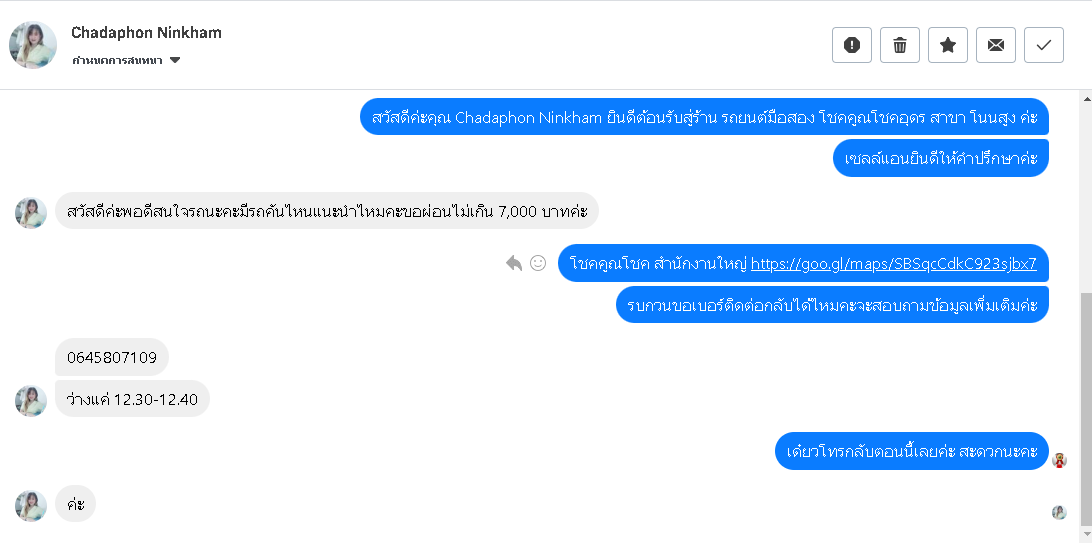
Task: Click reply arrow beside the maps link message
Action: point(514,263)
